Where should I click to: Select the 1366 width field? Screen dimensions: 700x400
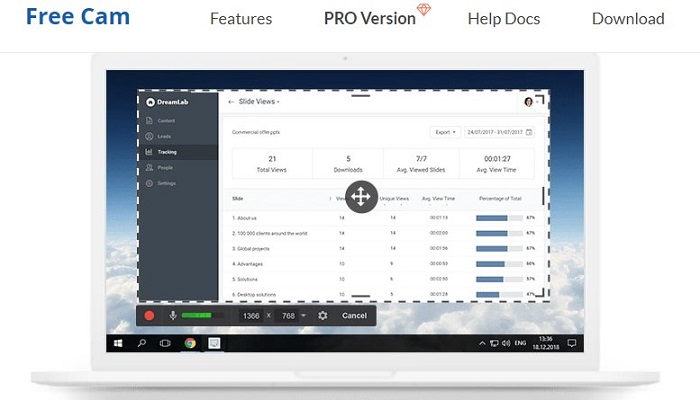(x=251, y=316)
